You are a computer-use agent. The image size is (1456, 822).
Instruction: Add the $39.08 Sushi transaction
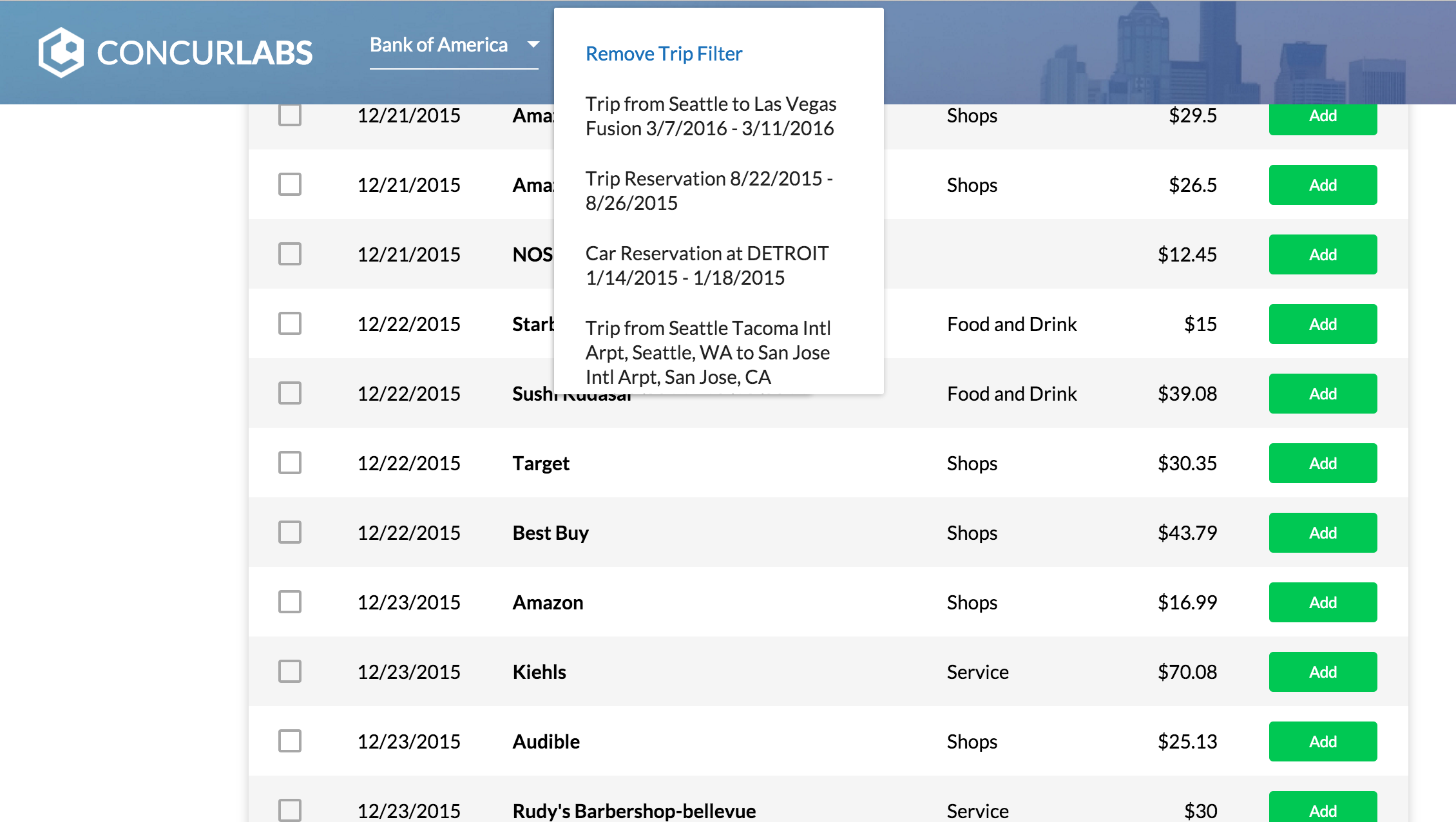pos(1323,394)
